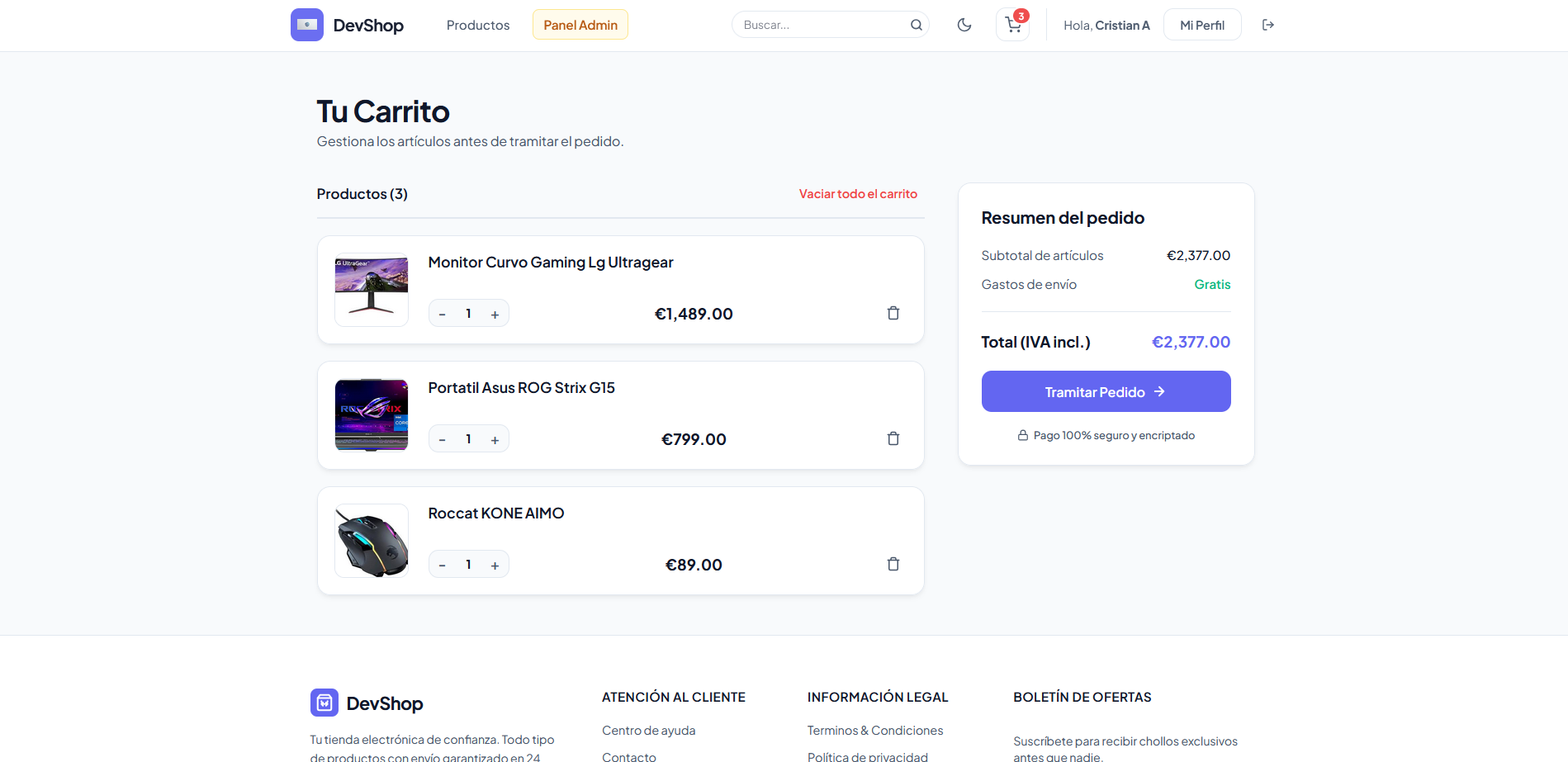Image resolution: width=1568 pixels, height=762 pixels.
Task: Open the Productos navigation item
Action: (478, 25)
